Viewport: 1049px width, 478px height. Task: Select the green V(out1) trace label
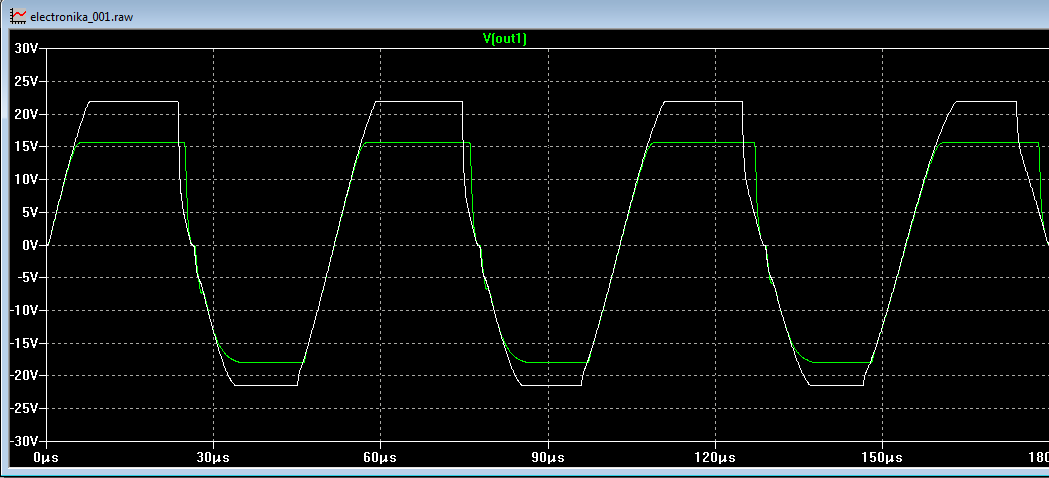pos(505,39)
